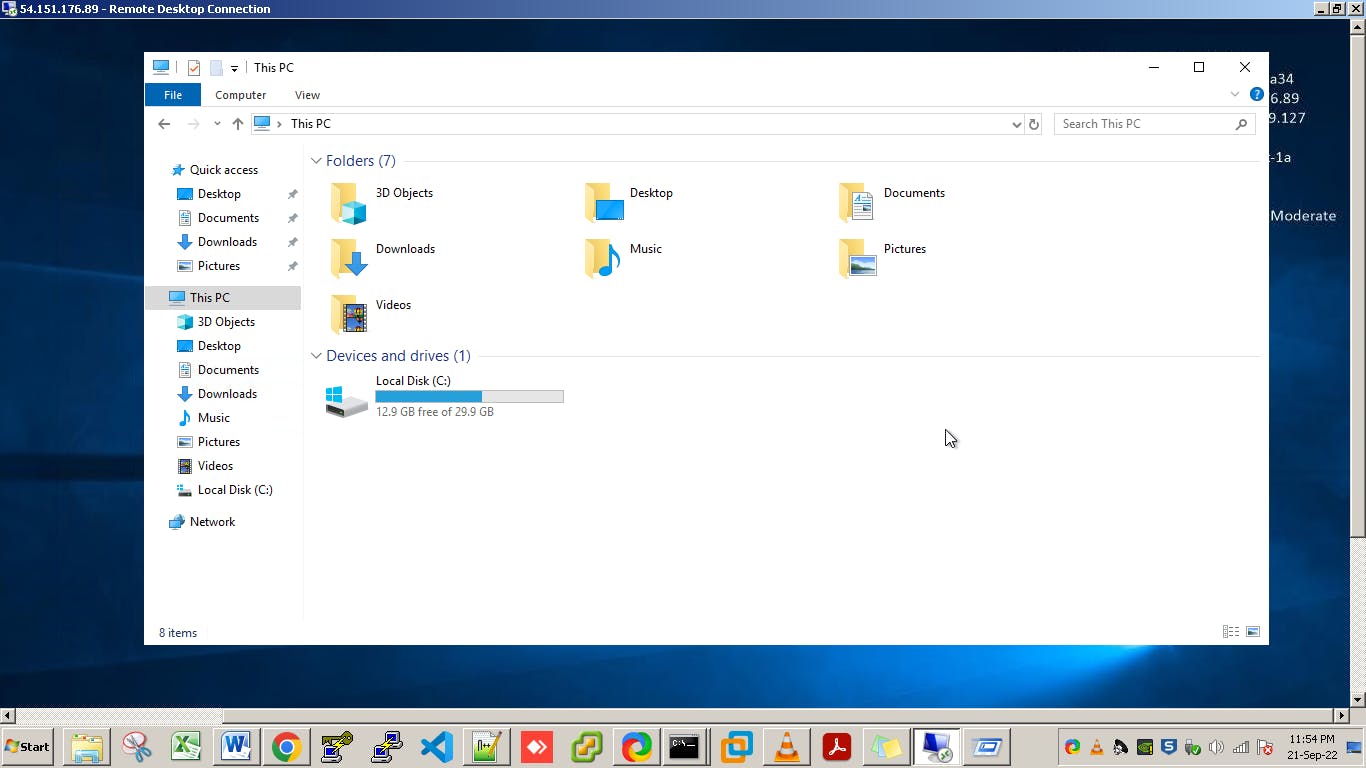Click the "8 items" status text

178,633
